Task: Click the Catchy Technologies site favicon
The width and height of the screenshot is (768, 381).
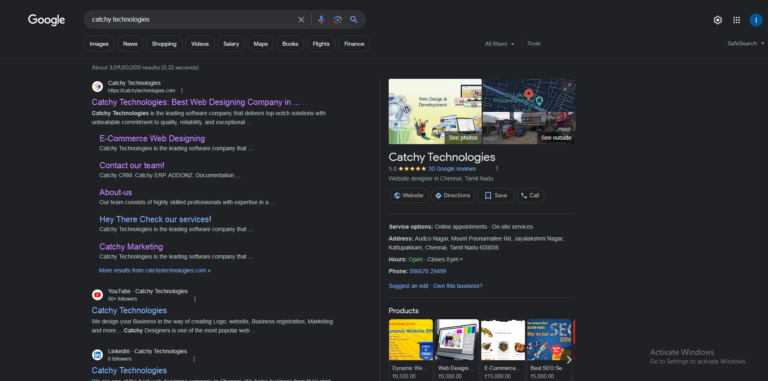Action: tap(97, 87)
